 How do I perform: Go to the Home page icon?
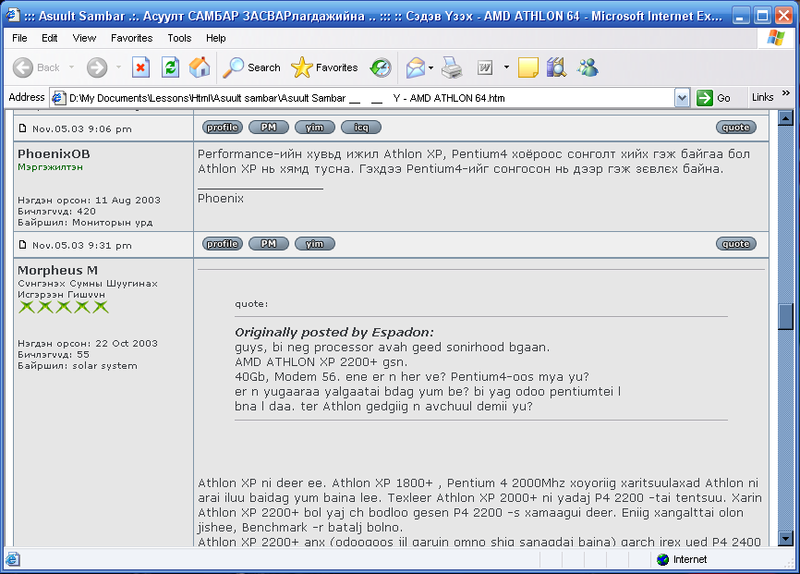click(199, 68)
